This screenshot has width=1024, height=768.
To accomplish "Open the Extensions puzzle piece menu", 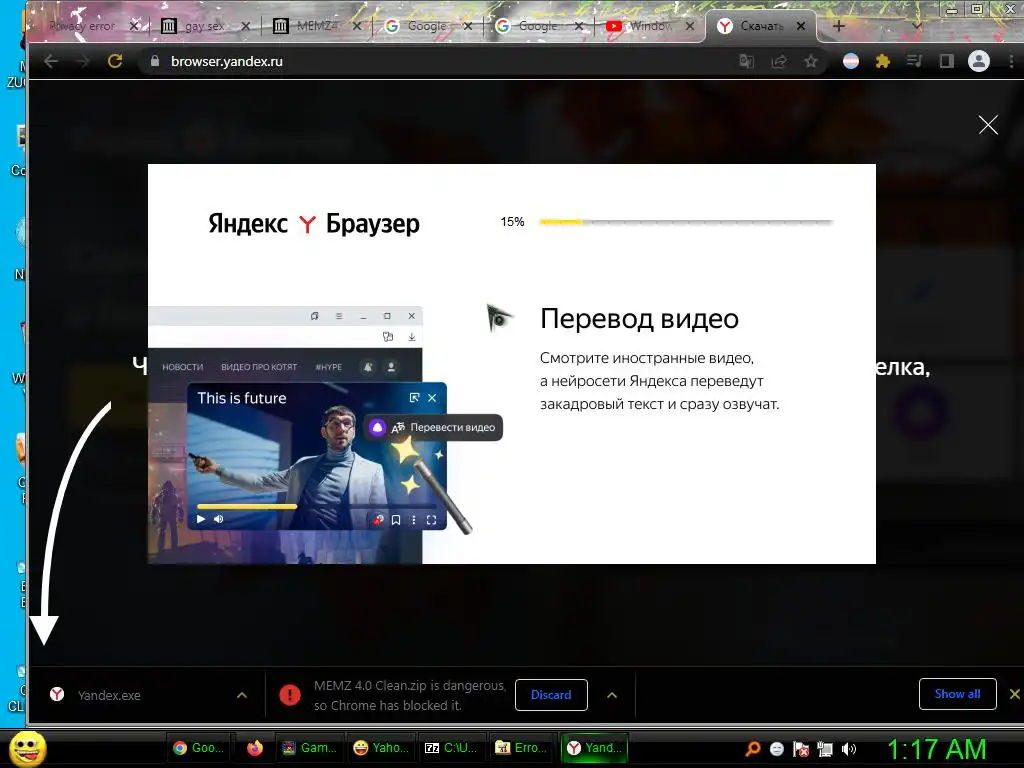I will point(882,61).
